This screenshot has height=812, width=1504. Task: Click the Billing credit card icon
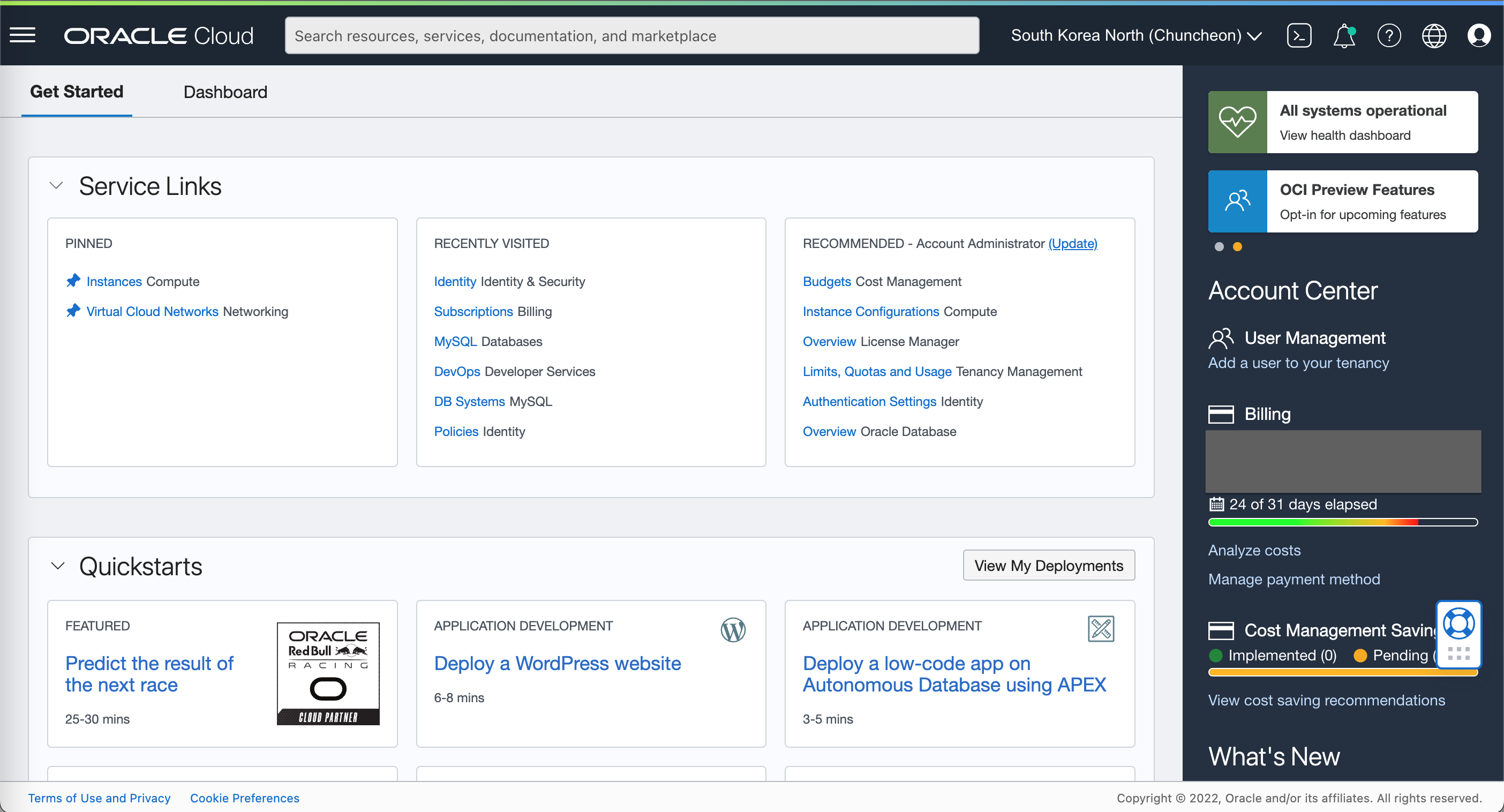click(1221, 415)
